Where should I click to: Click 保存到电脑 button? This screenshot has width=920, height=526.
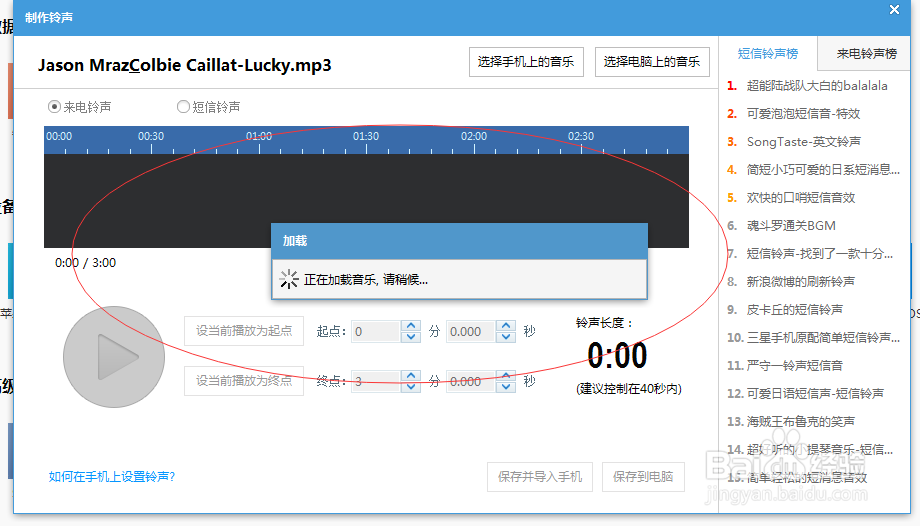coord(643,477)
